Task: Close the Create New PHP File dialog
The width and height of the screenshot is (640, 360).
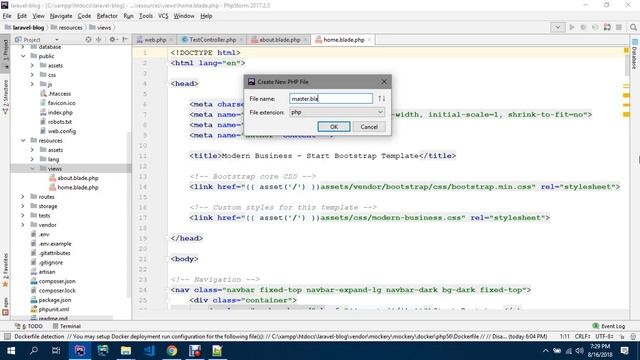Action: click(384, 82)
